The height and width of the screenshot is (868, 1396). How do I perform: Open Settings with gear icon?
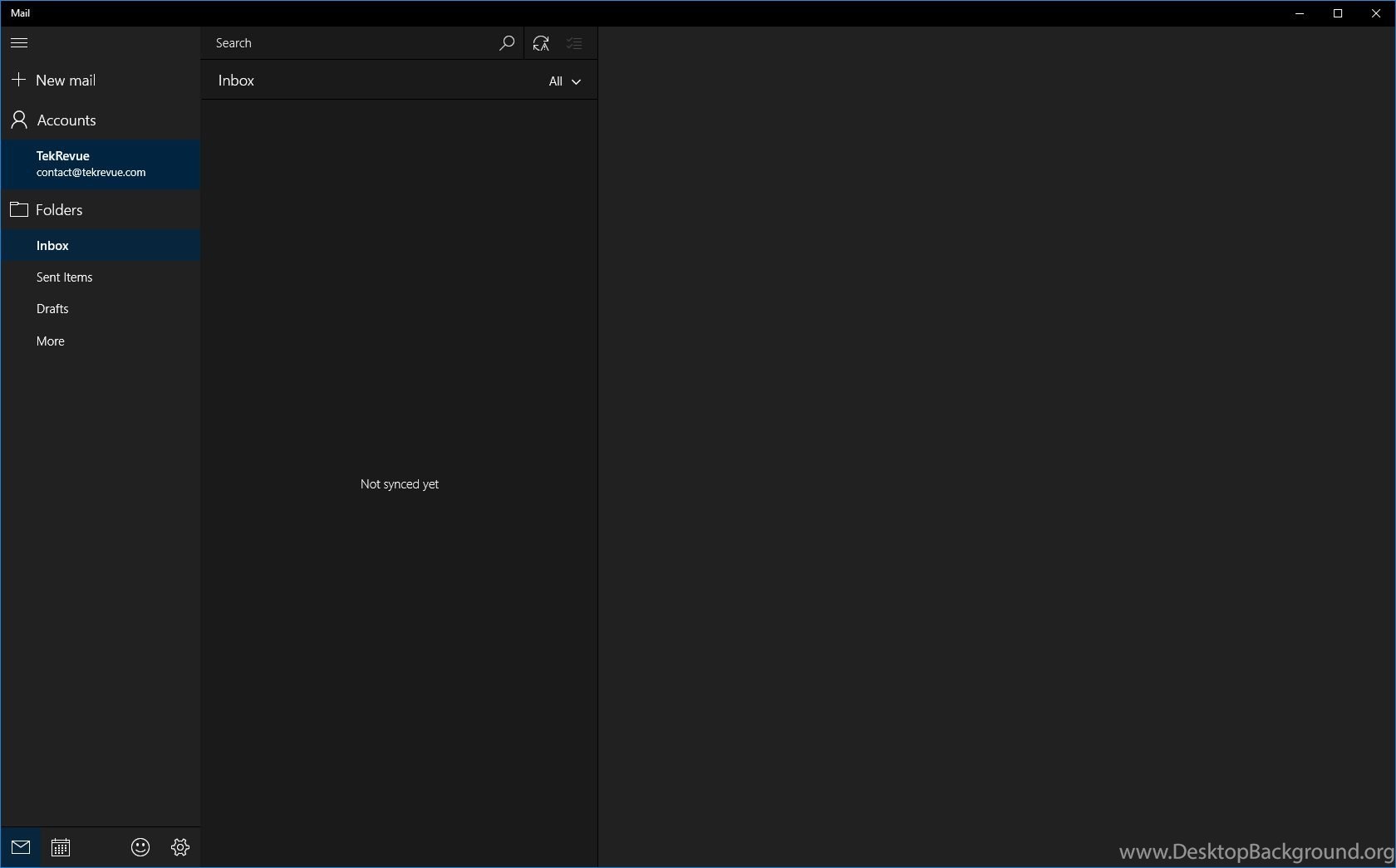180,847
